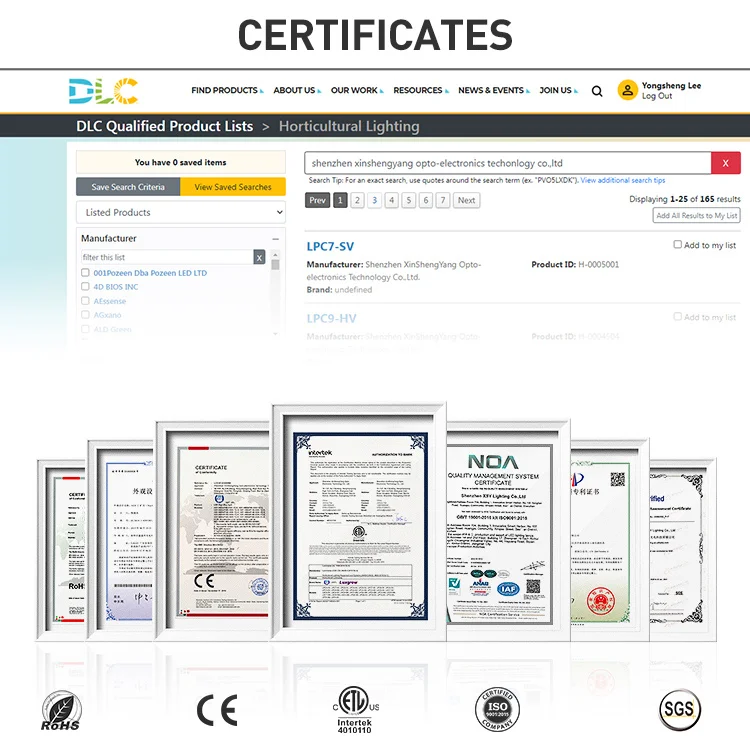The height and width of the screenshot is (749, 750).
Task: Go to results page 6
Action: pos(426,200)
